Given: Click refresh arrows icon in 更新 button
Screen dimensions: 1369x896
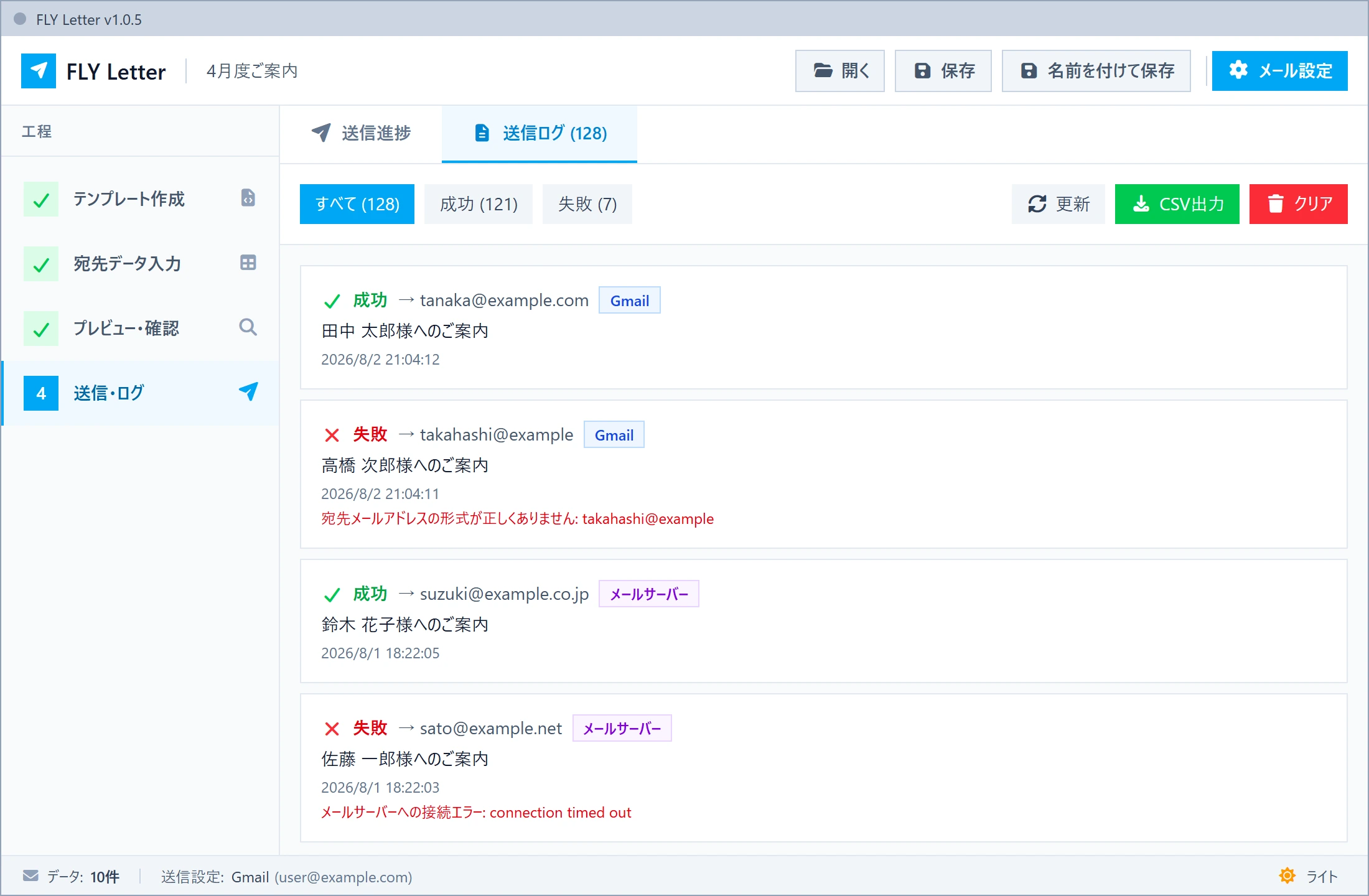Looking at the screenshot, I should click(x=1037, y=204).
